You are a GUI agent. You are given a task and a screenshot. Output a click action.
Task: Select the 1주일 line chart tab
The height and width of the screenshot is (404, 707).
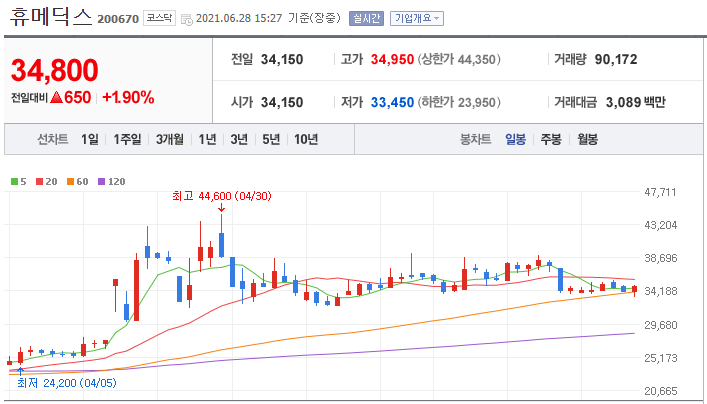(127, 139)
